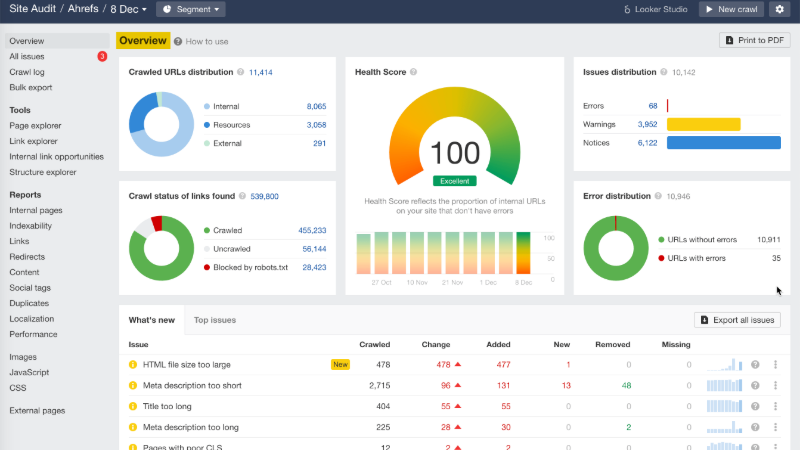Open All issues in the sidebar
The width and height of the screenshot is (800, 450).
click(27, 57)
